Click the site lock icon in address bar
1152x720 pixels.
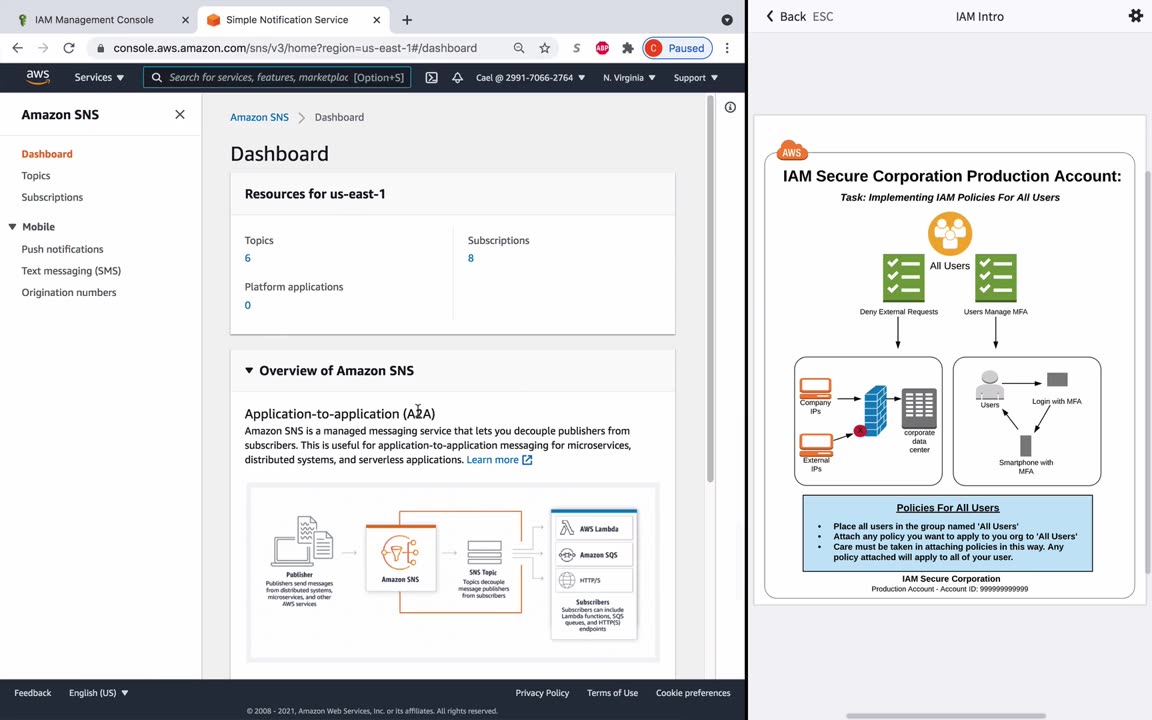101,48
